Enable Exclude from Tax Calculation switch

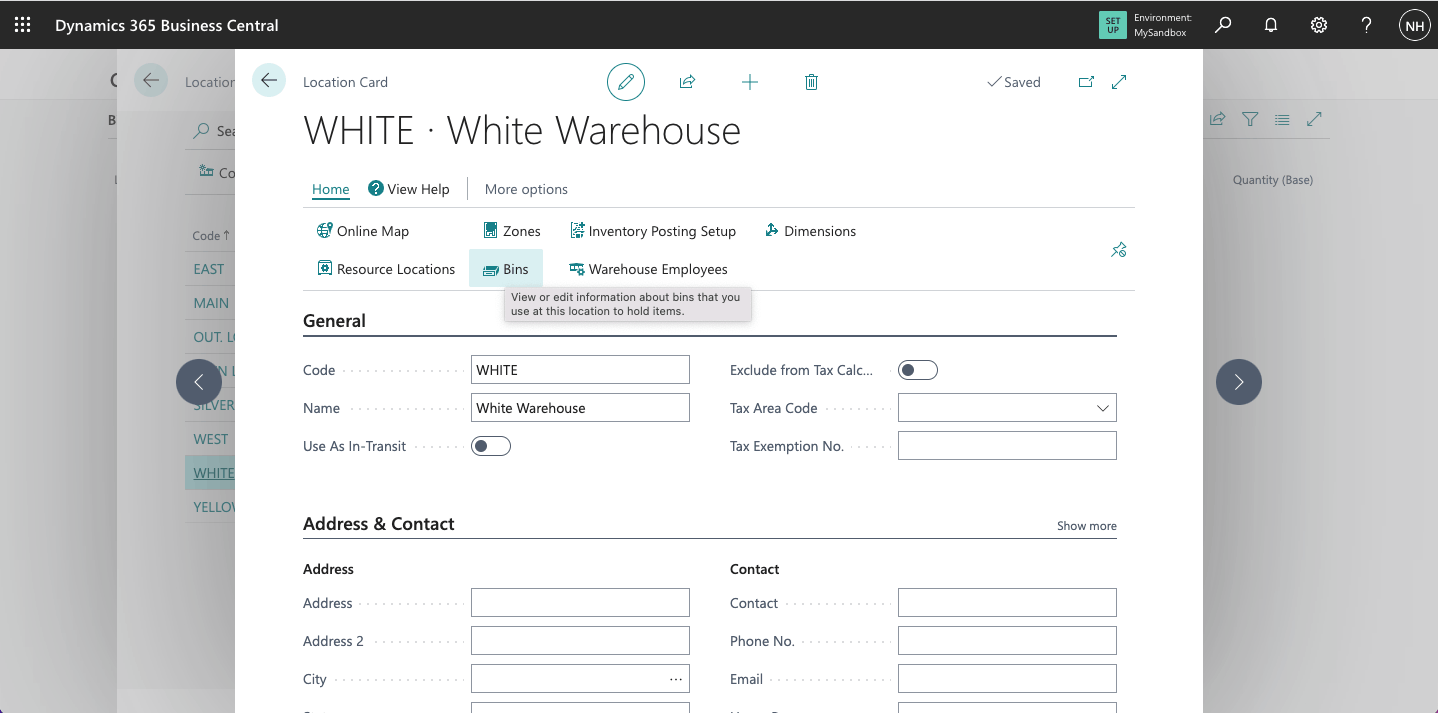[917, 370]
